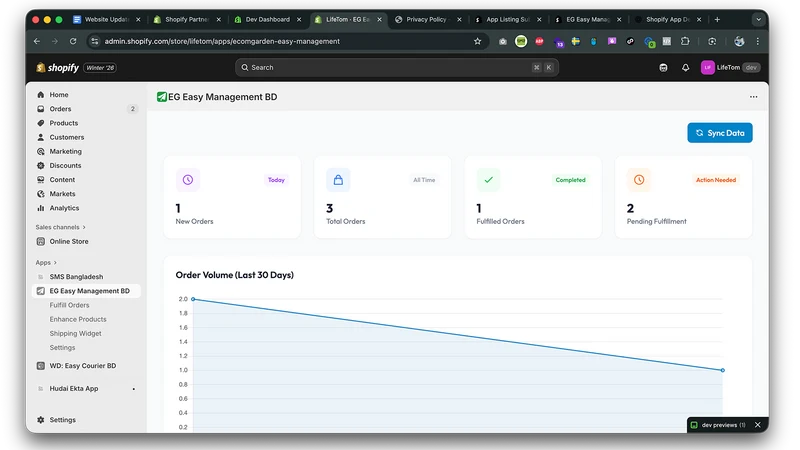The width and height of the screenshot is (800, 450).
Task: Click the Shopify logo
Action: pos(57,68)
